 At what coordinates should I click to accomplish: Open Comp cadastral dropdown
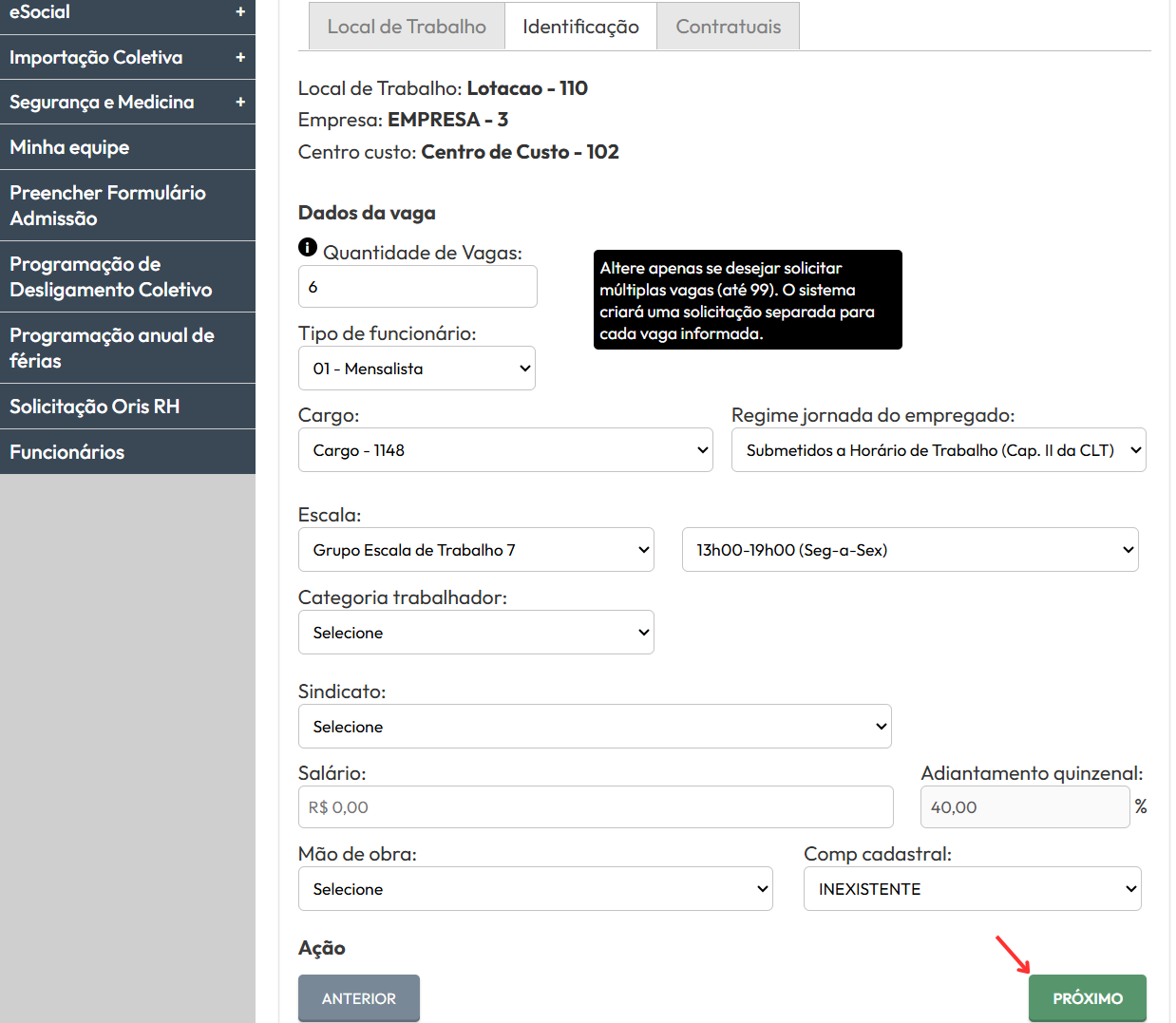(x=973, y=889)
